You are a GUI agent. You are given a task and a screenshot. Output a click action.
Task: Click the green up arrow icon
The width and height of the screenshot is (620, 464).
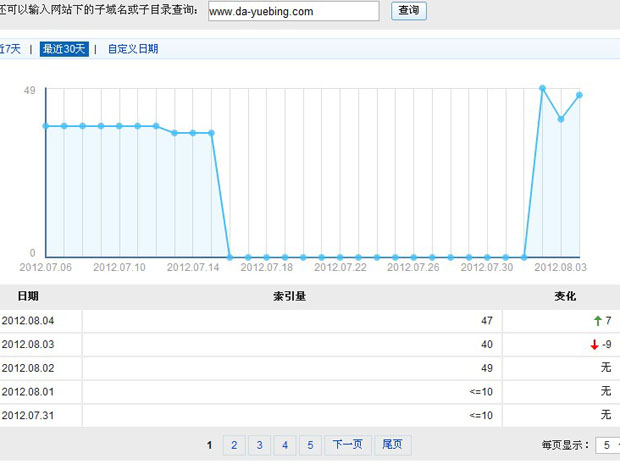(x=597, y=321)
